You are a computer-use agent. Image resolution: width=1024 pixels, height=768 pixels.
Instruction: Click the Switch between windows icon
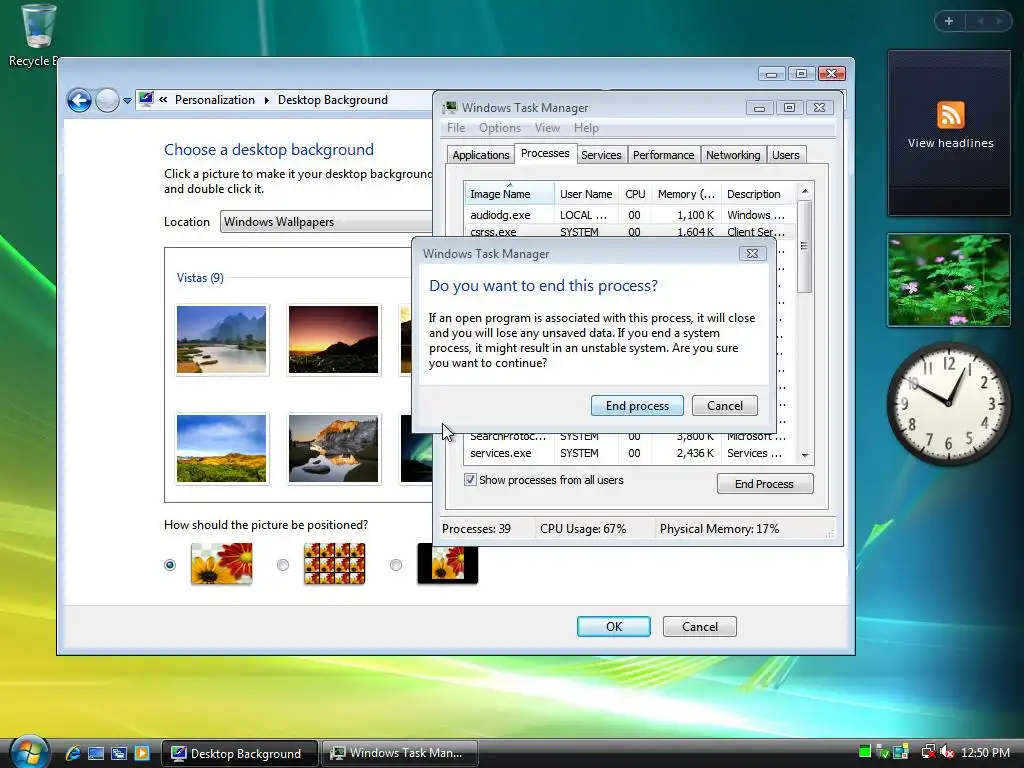[x=119, y=753]
